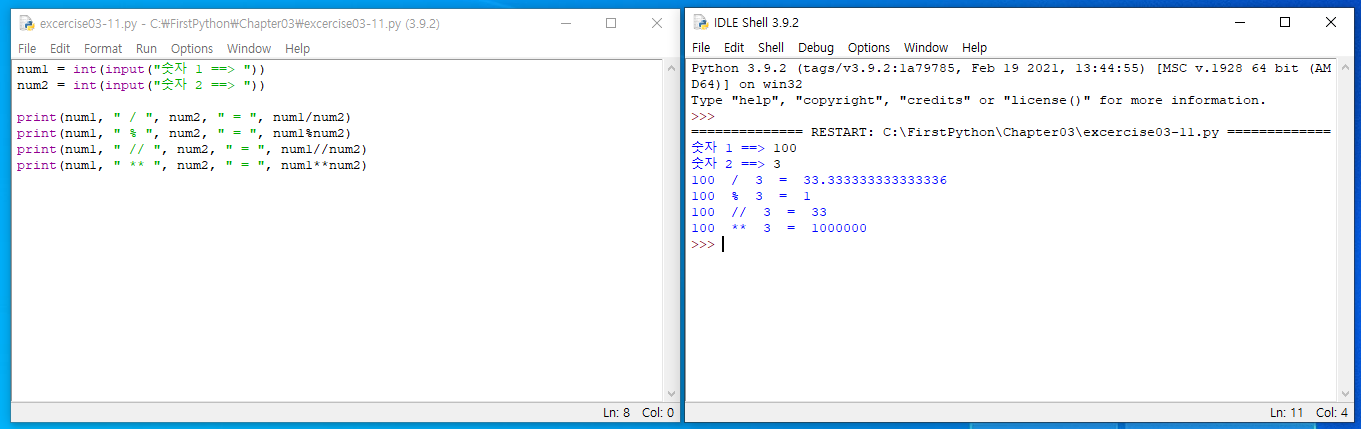This screenshot has width=1361, height=429.
Task: Open File menu in IDLE Shell window
Action: pos(701,47)
